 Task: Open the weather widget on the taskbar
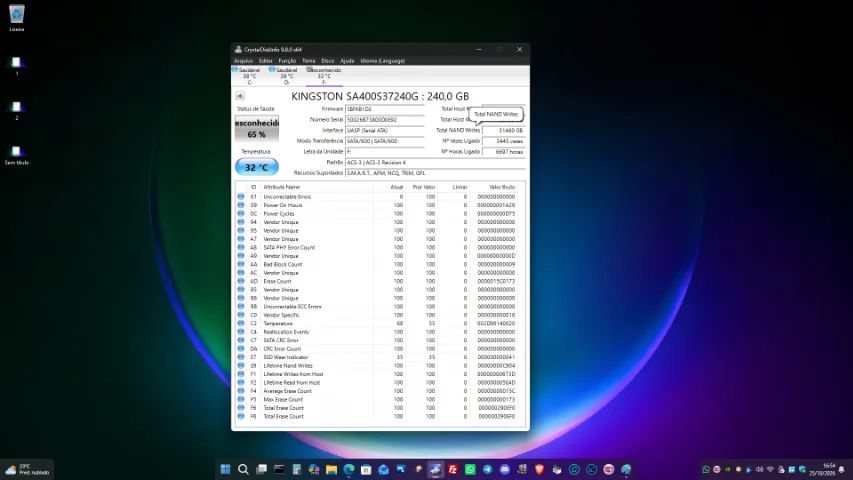click(27, 469)
